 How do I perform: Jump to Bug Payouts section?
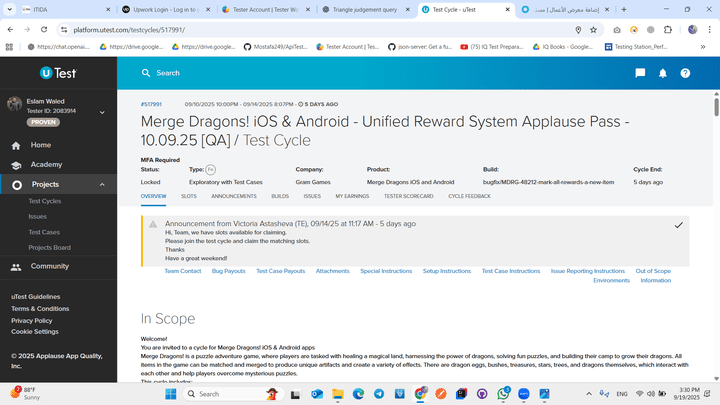[x=228, y=271]
